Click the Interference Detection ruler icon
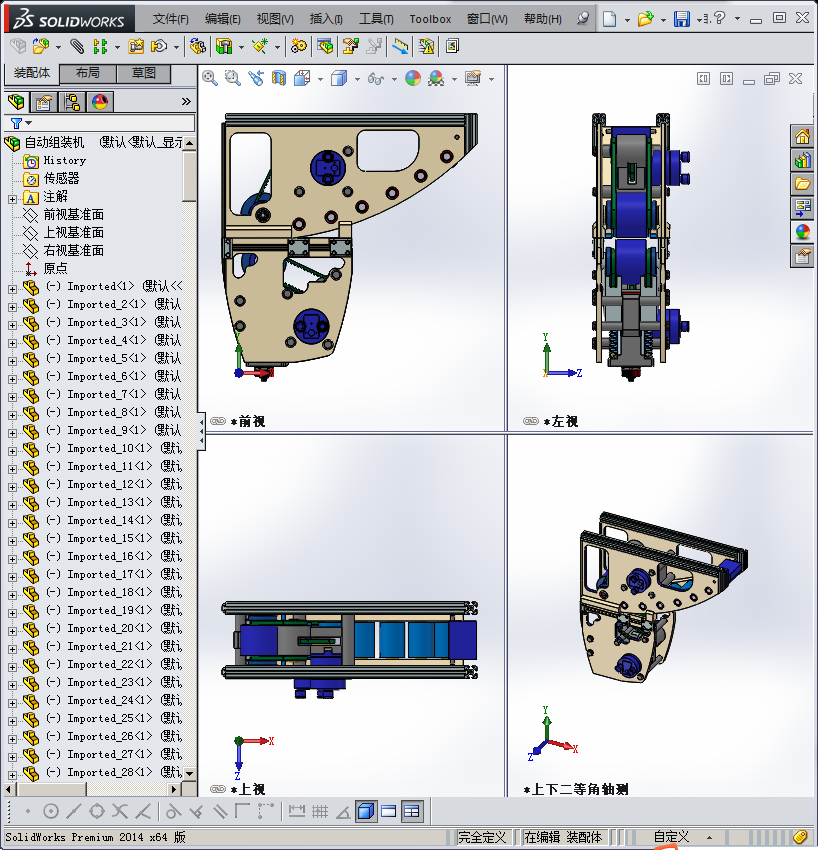Screen dimensions: 818x850 pyautogui.click(x=400, y=47)
